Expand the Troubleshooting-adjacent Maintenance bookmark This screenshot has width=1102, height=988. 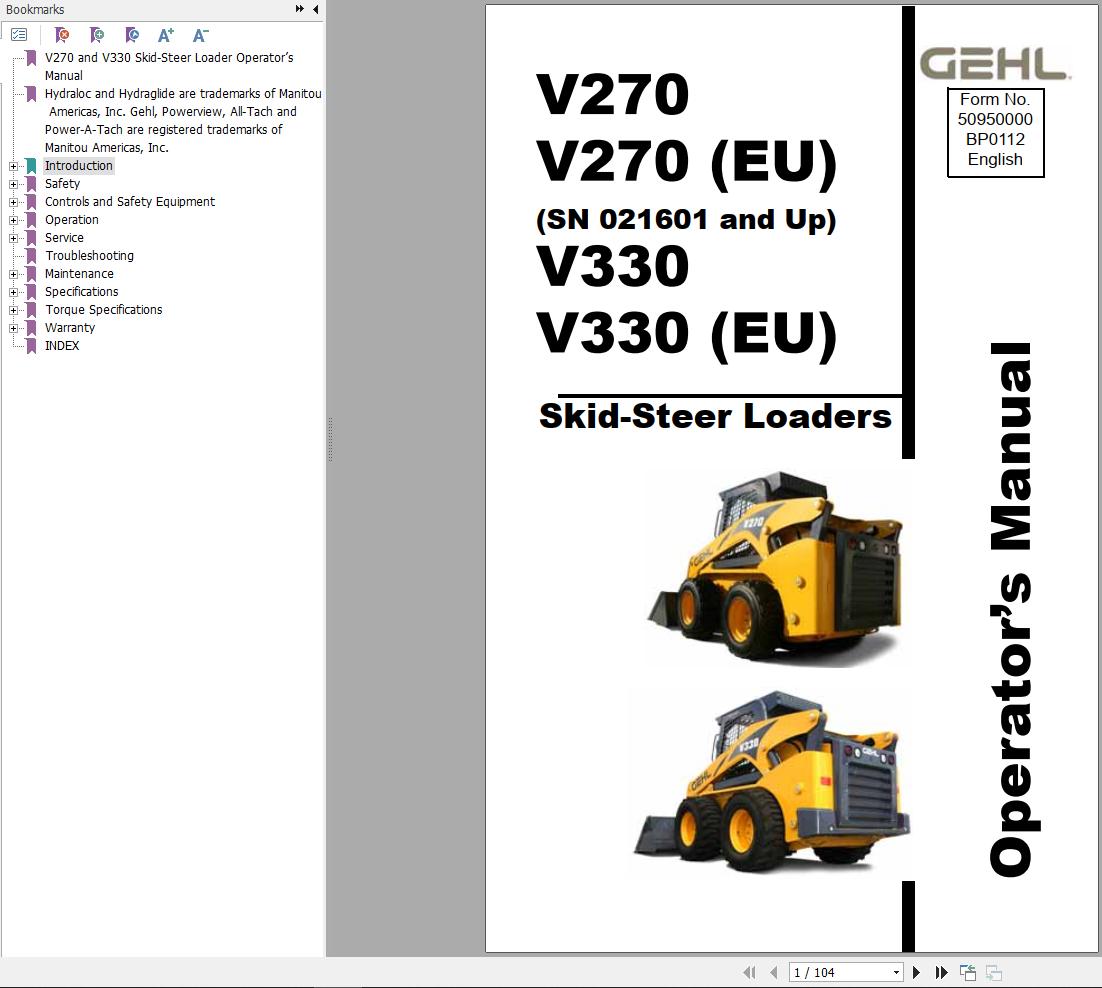click(12, 273)
